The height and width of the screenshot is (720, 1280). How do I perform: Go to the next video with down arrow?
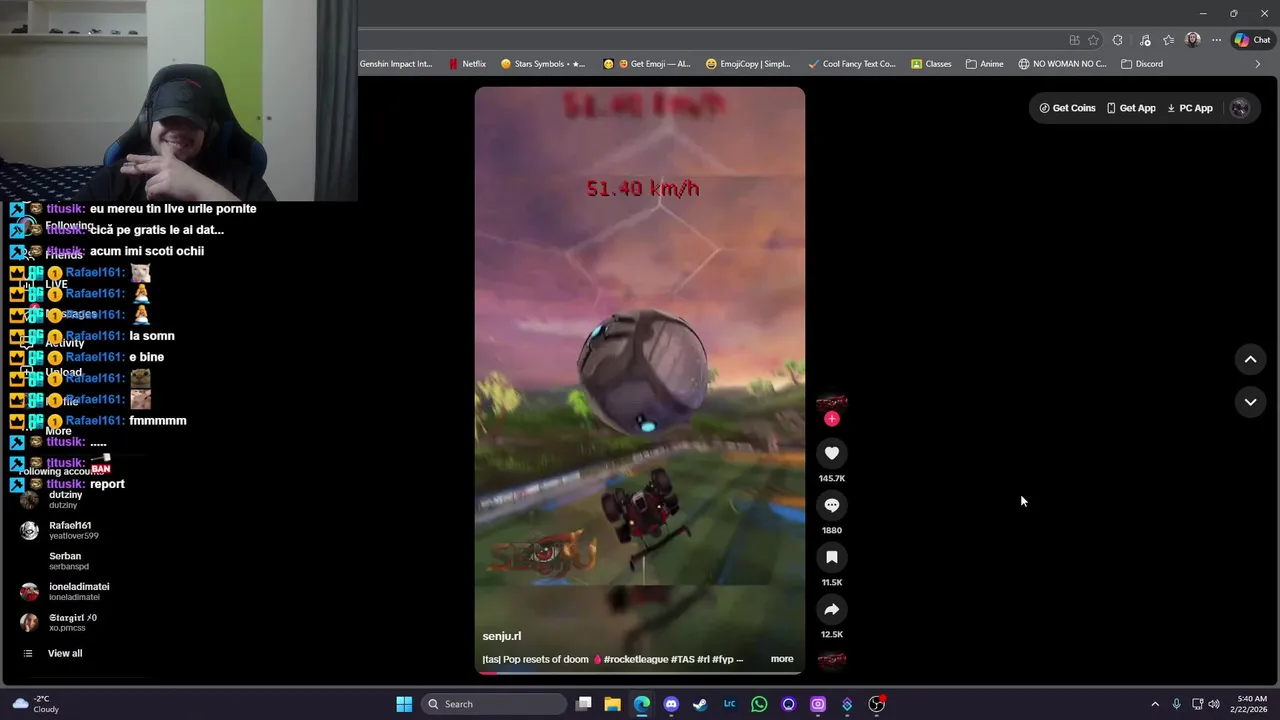click(x=1250, y=402)
